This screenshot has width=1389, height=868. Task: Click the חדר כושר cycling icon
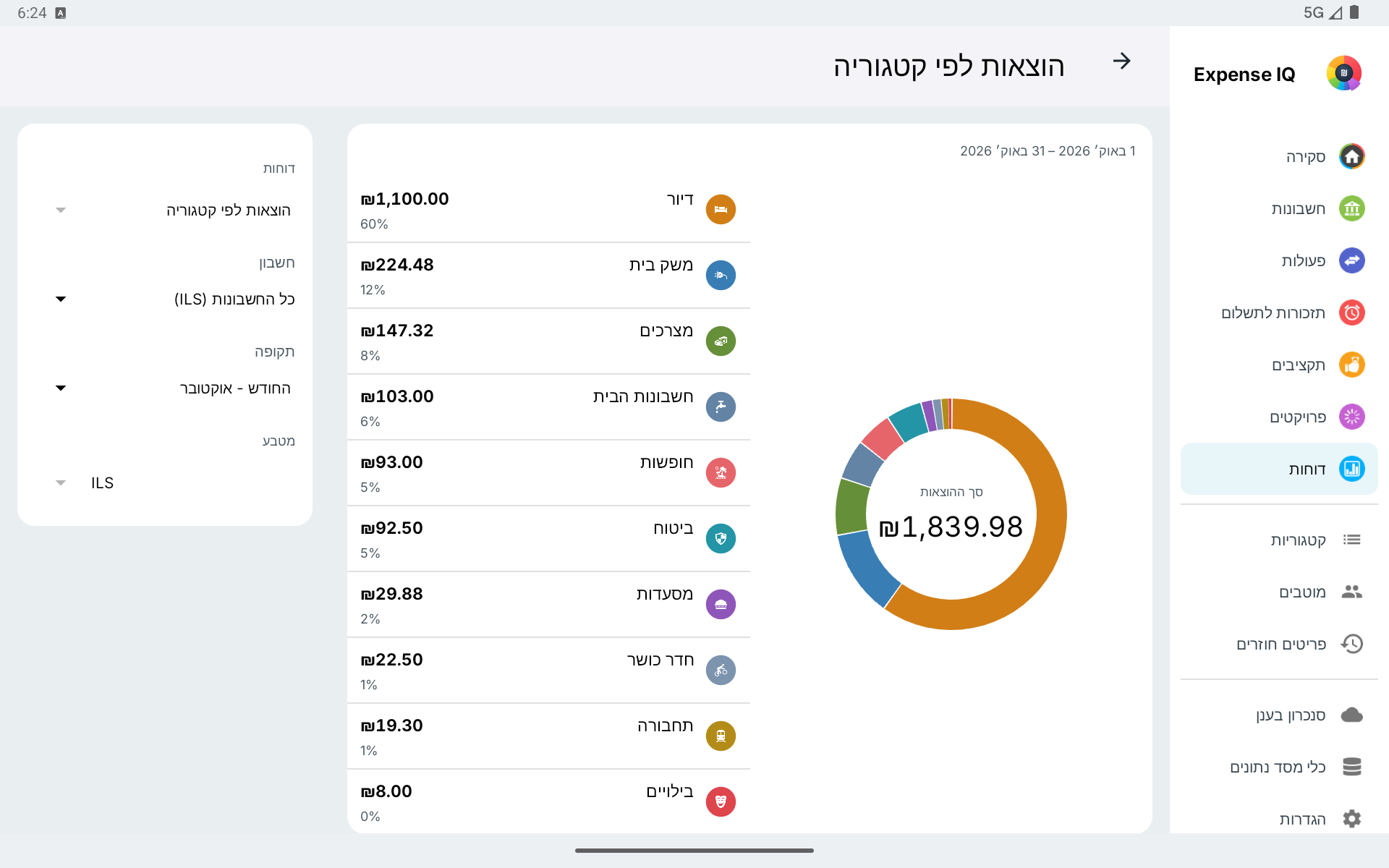coord(721,670)
